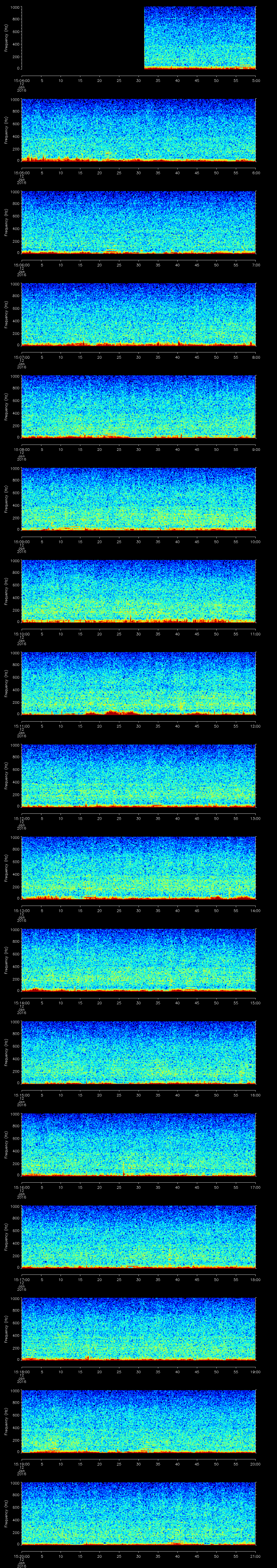Click the spectrogram panel starting at 15:14:00
The image size is (277, 1568).
point(139,960)
